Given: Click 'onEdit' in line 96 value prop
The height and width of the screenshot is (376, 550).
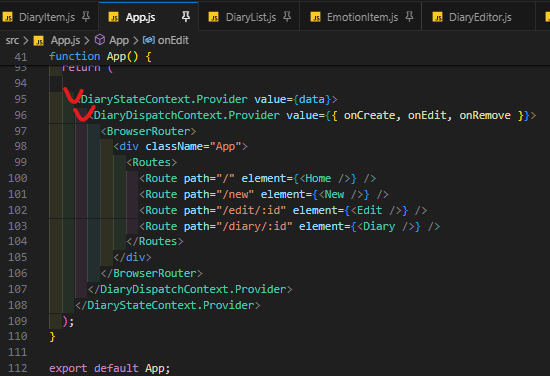Looking at the screenshot, I should click(427, 115).
